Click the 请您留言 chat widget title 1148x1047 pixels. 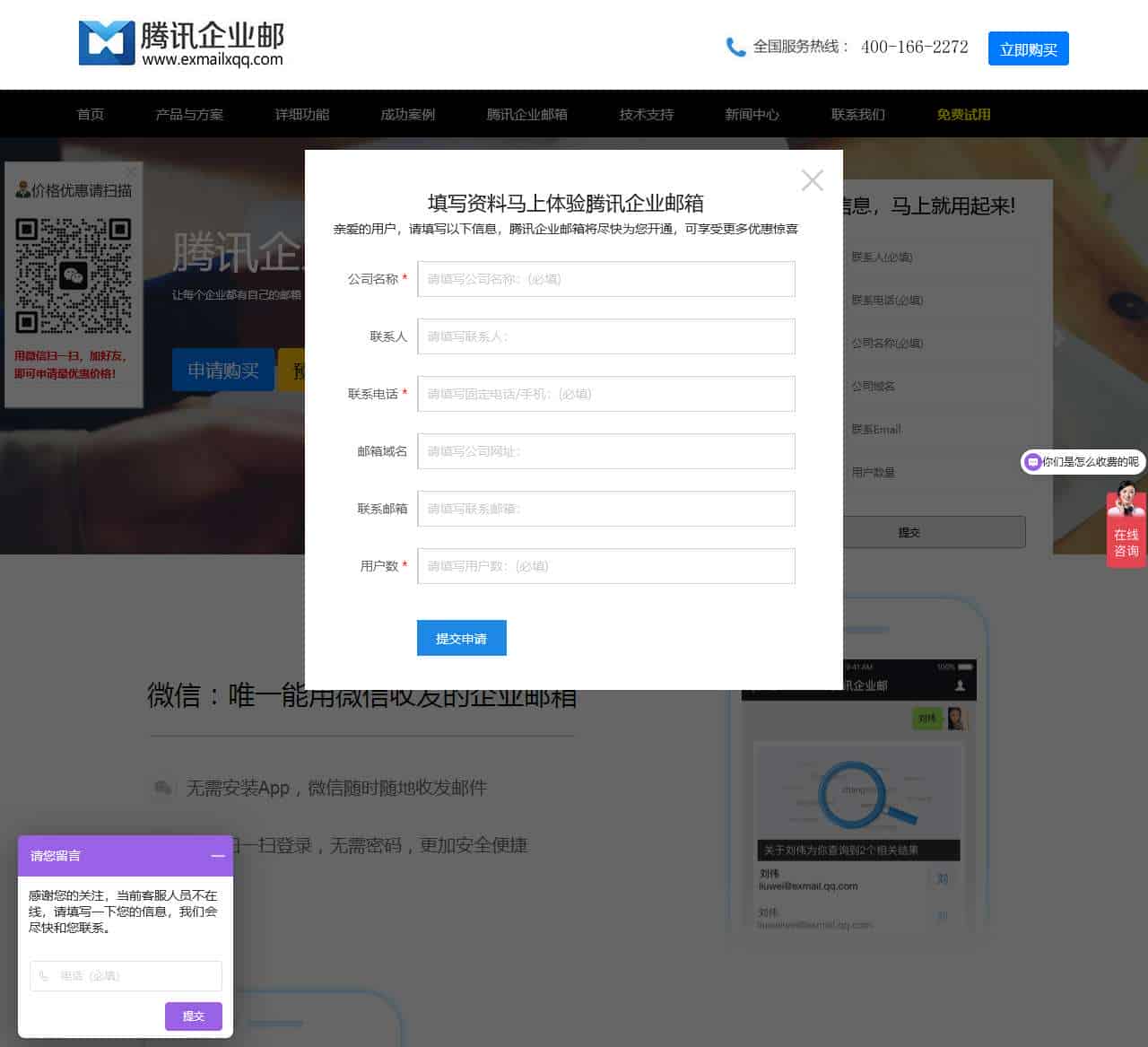coord(56,856)
